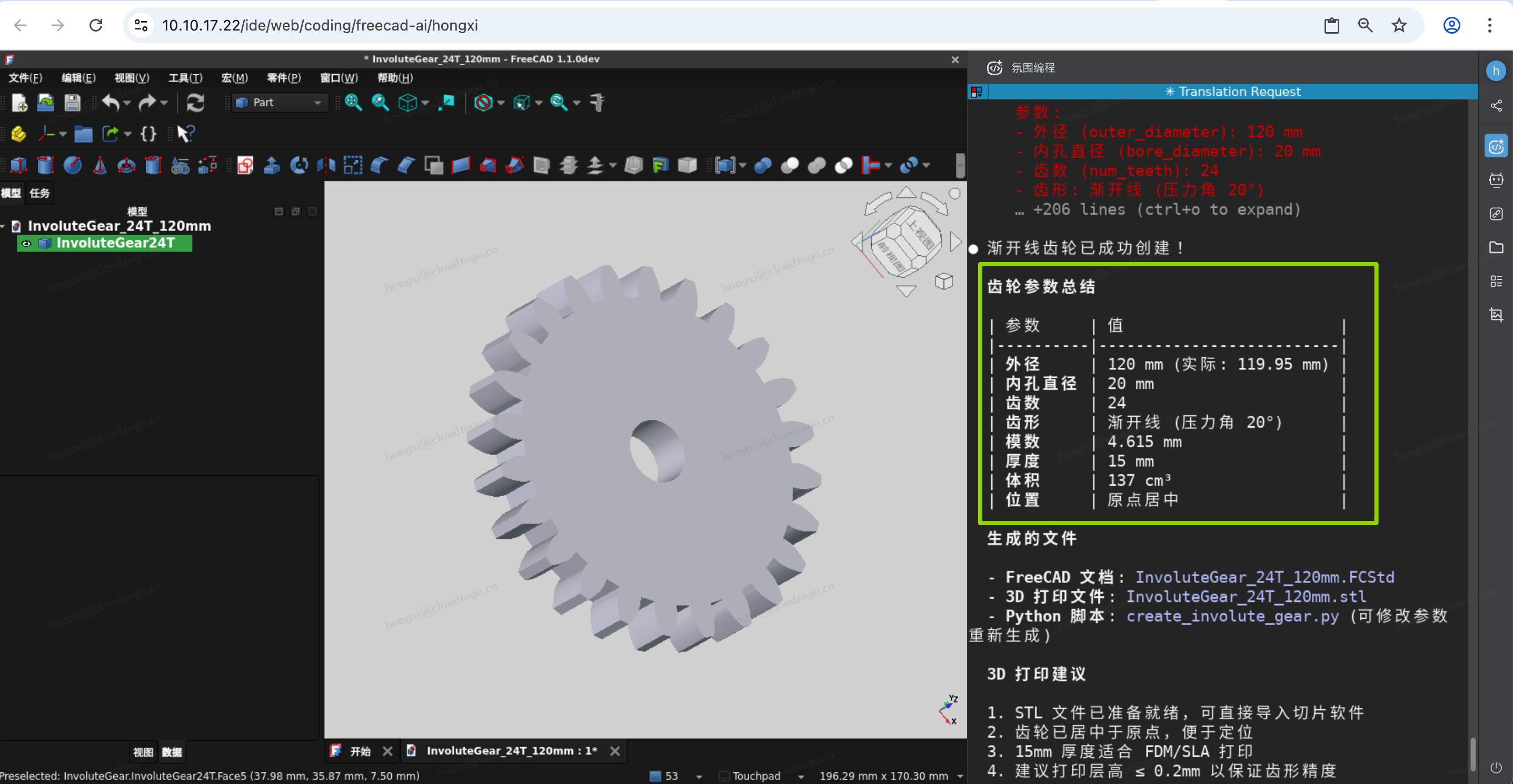Create a cylinder primitive
Image resolution: width=1513 pixels, height=784 pixels.
pyautogui.click(x=45, y=166)
